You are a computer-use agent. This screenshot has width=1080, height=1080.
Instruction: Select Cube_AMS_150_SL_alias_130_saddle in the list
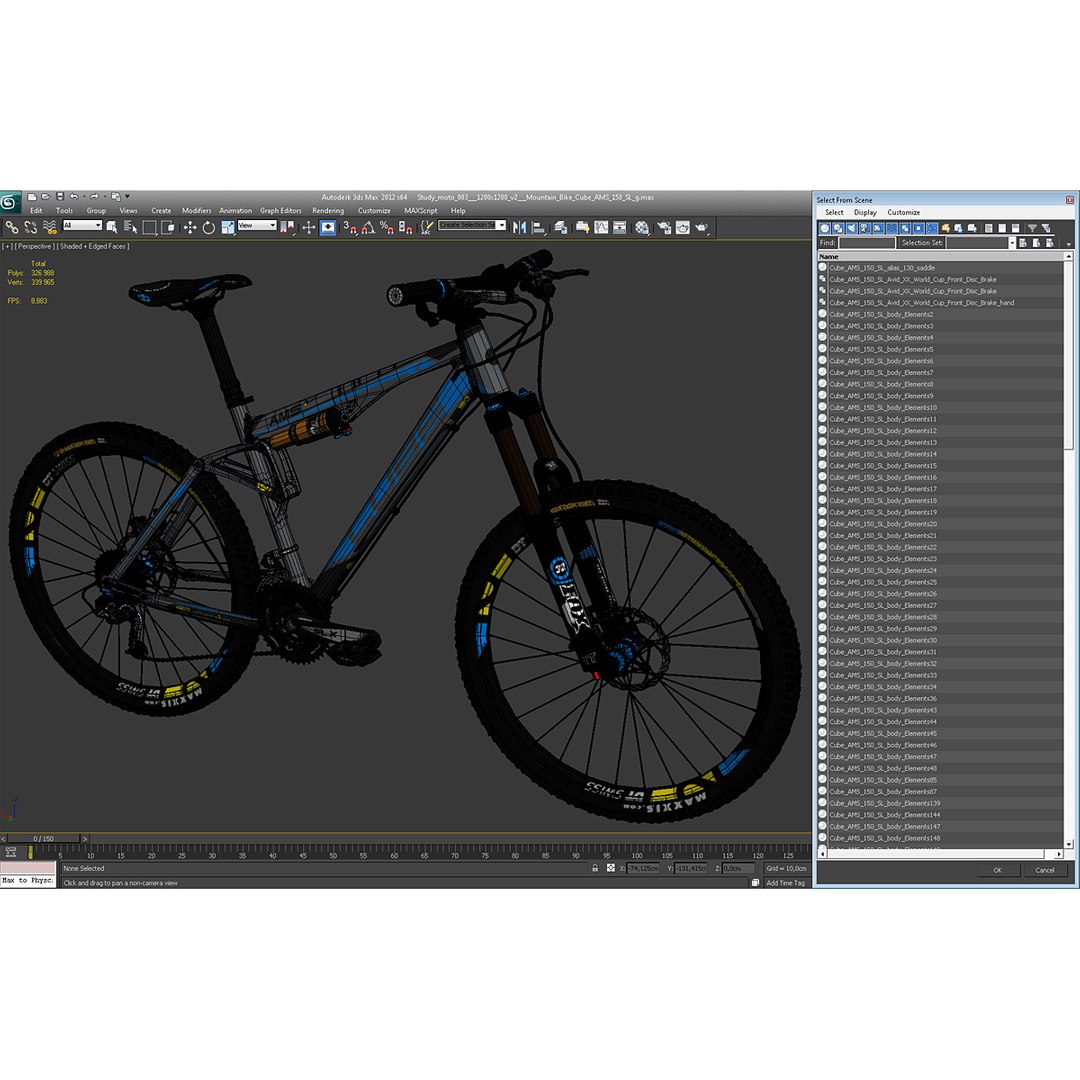[882, 267]
